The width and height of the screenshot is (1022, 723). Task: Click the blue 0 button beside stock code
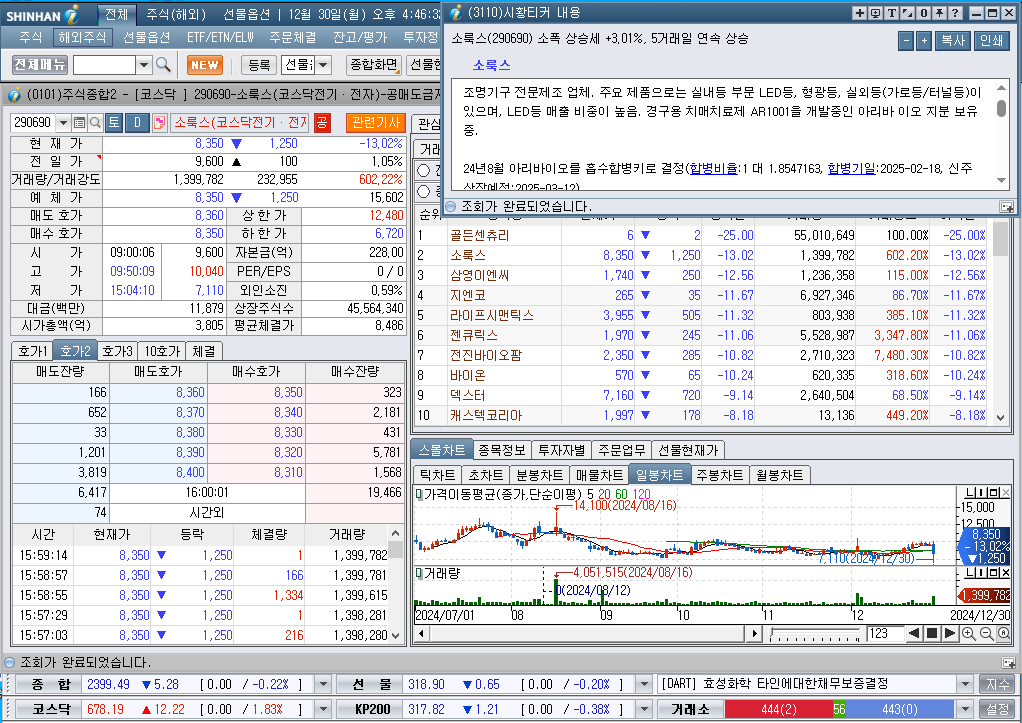[137, 123]
